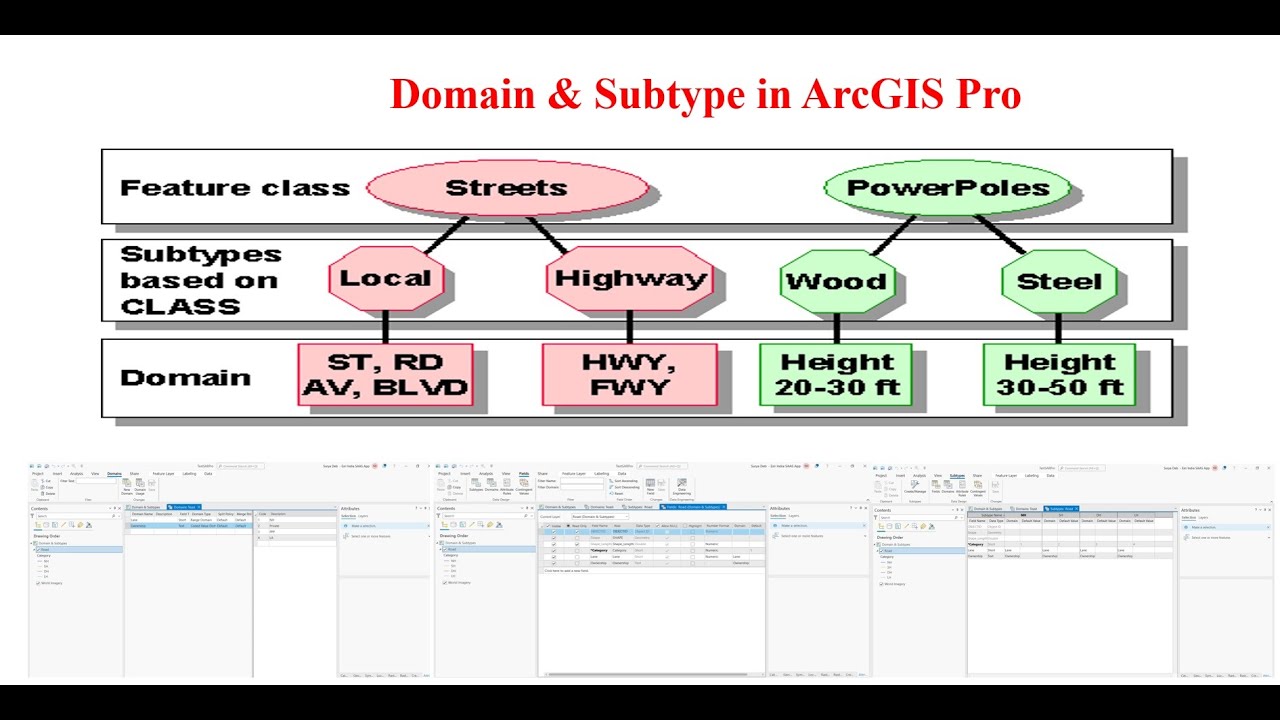This screenshot has height=720, width=1280.
Task: Click 'Click here to add a new field' row
Action: pos(652,571)
